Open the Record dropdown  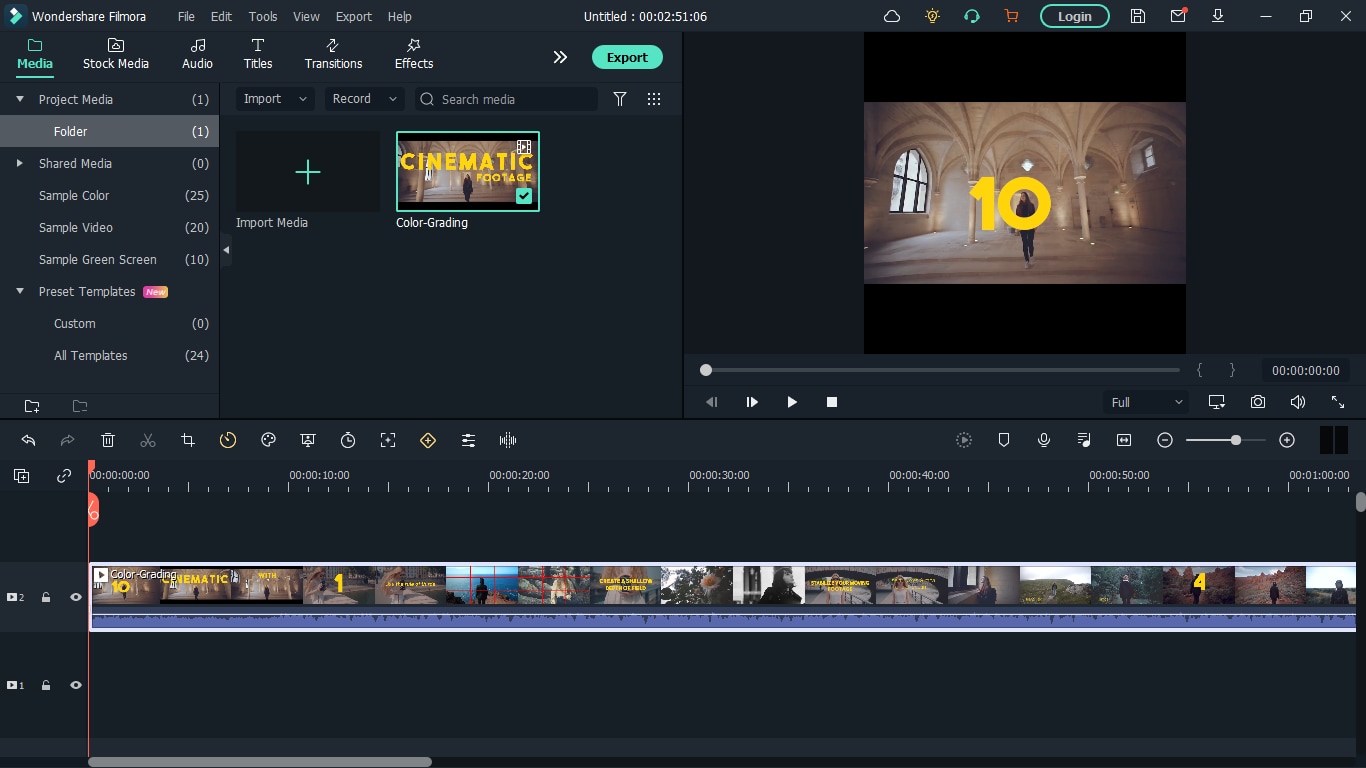pos(364,99)
